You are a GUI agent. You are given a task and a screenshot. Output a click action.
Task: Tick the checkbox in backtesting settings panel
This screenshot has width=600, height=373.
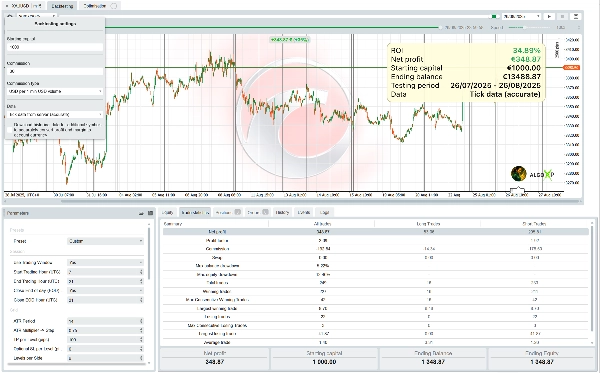(10, 130)
